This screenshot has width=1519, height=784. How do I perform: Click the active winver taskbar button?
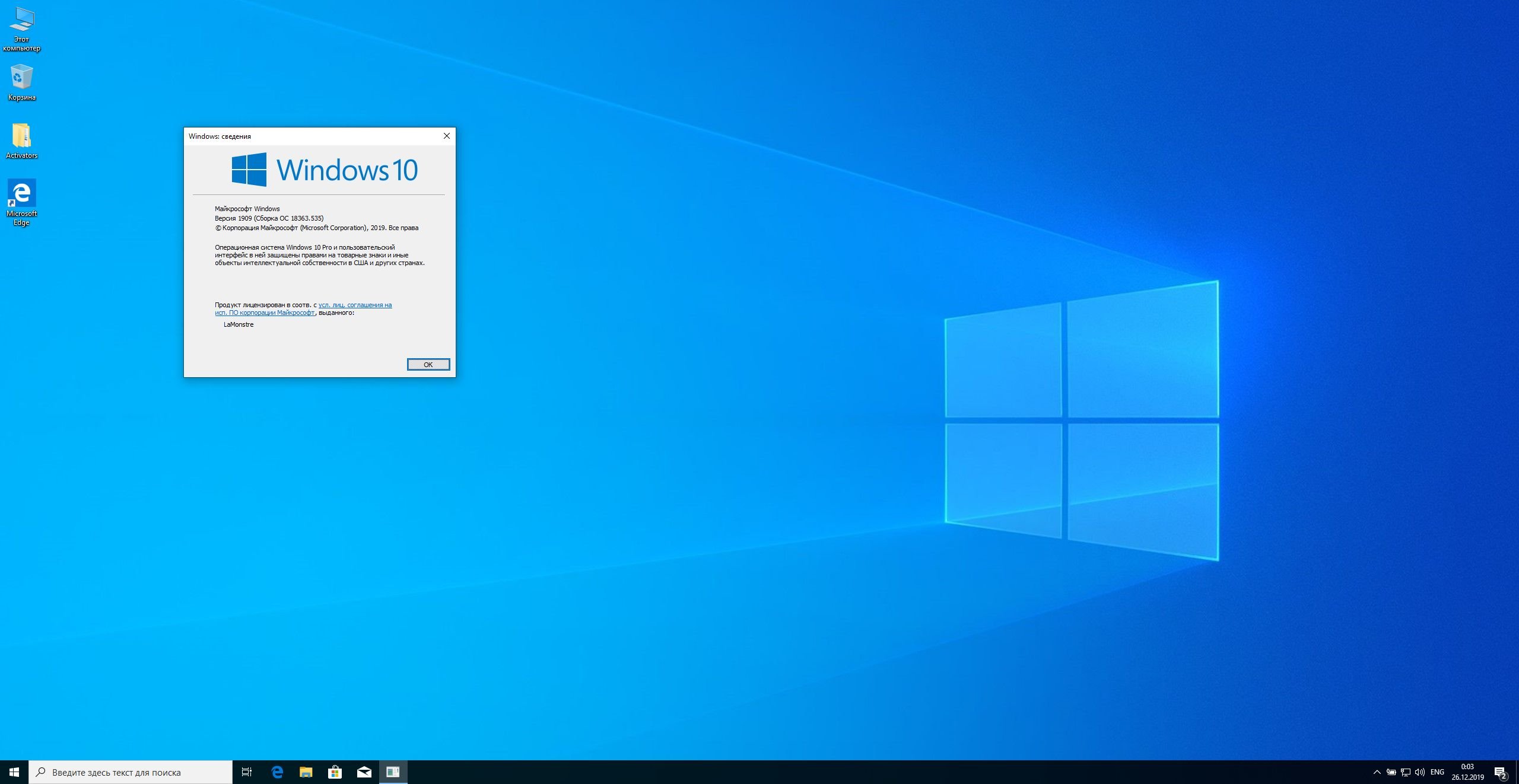(x=393, y=772)
